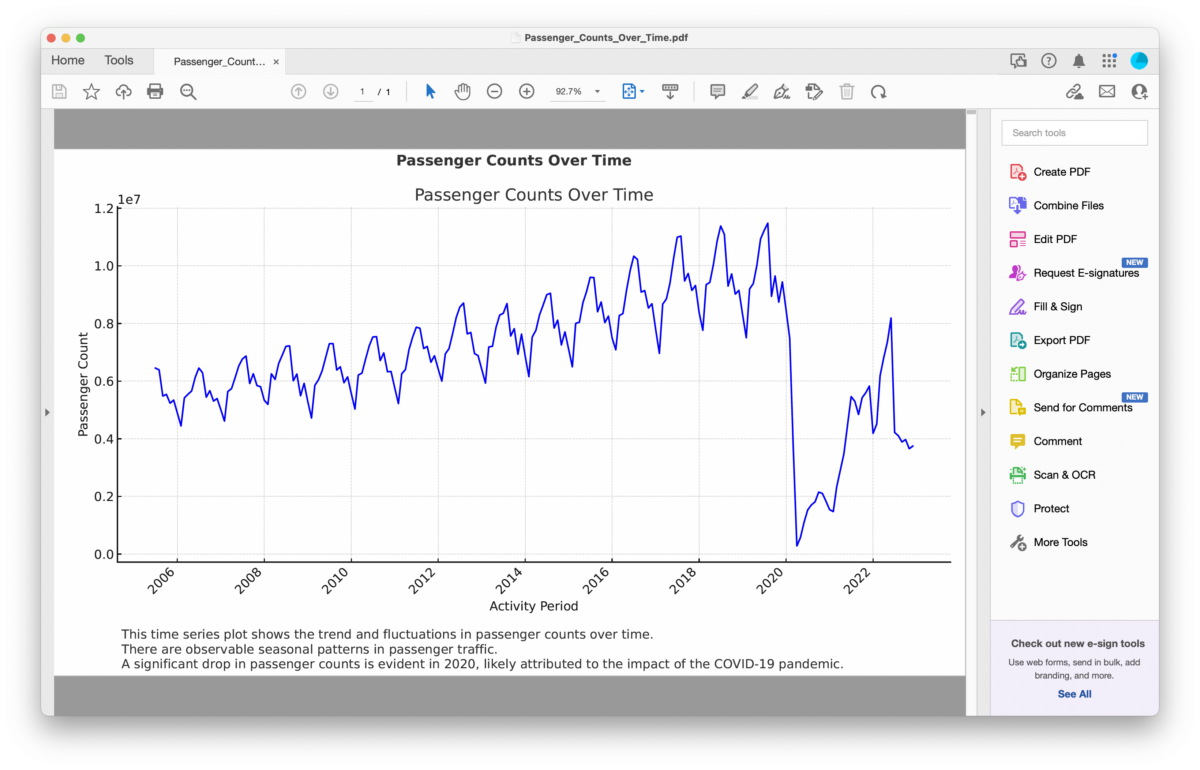The image size is (1200, 770).
Task: Open the zoom level dropdown
Action: [577, 91]
